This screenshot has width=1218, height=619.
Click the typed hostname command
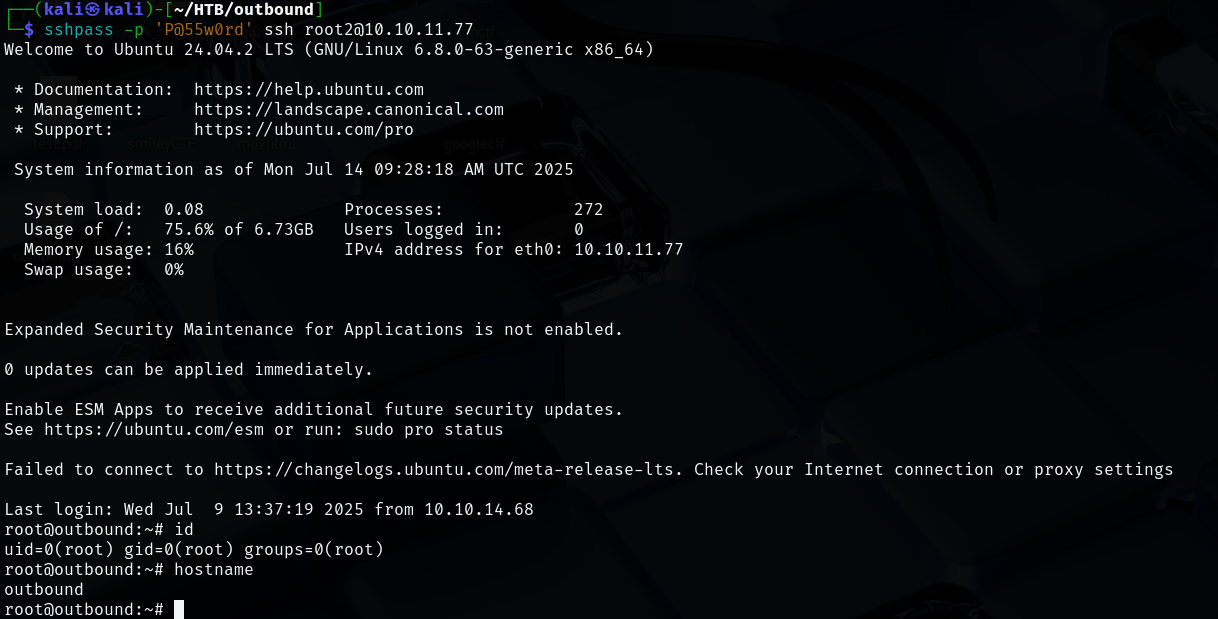click(214, 570)
